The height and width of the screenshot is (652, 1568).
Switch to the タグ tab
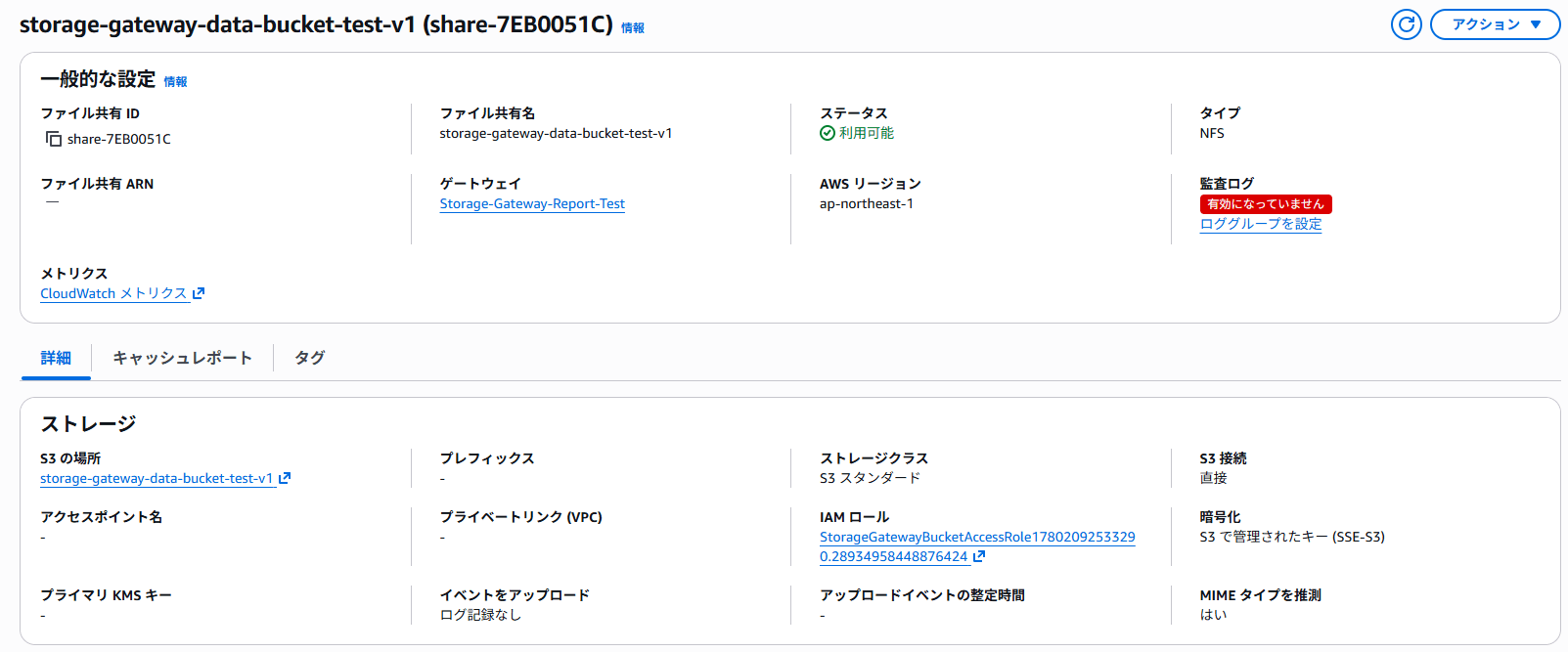[310, 358]
